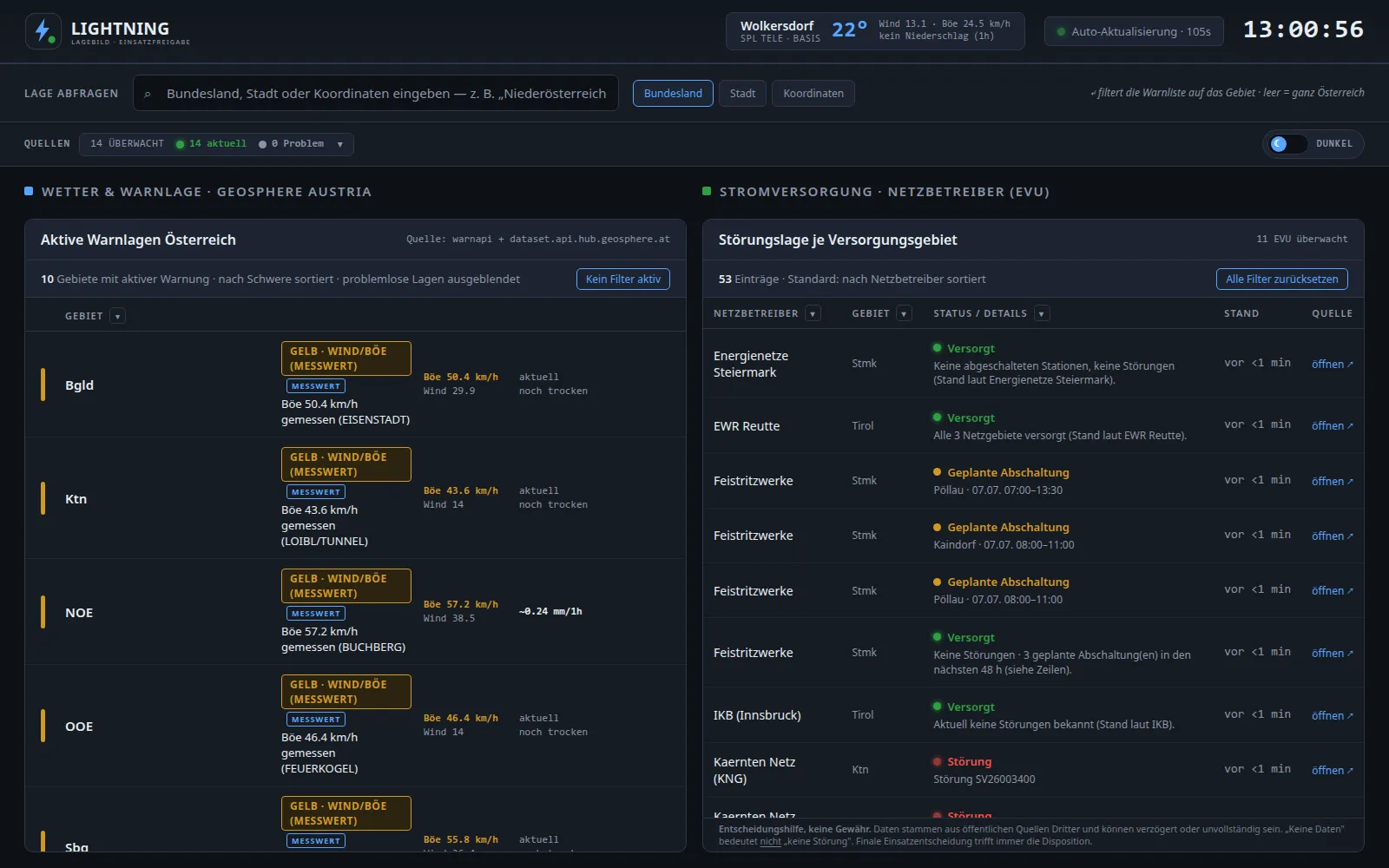Image resolution: width=1389 pixels, height=868 pixels.
Task: Open source link for Pöllau 07:00–13:30 outage
Action: pyautogui.click(x=1332, y=481)
